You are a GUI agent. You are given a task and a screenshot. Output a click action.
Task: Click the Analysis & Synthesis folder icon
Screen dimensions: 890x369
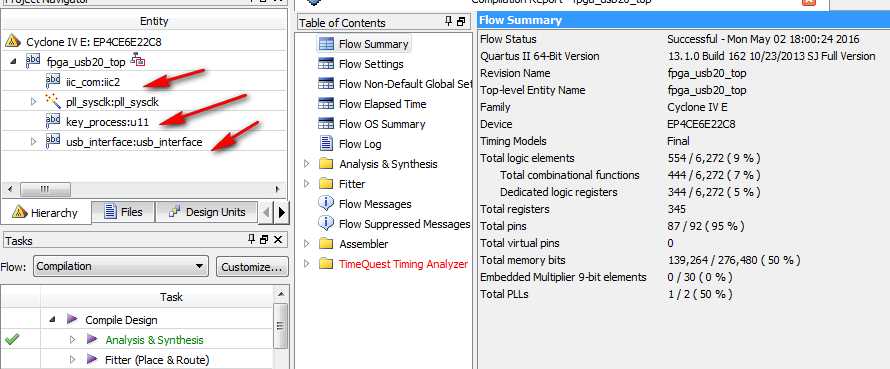[x=326, y=164]
